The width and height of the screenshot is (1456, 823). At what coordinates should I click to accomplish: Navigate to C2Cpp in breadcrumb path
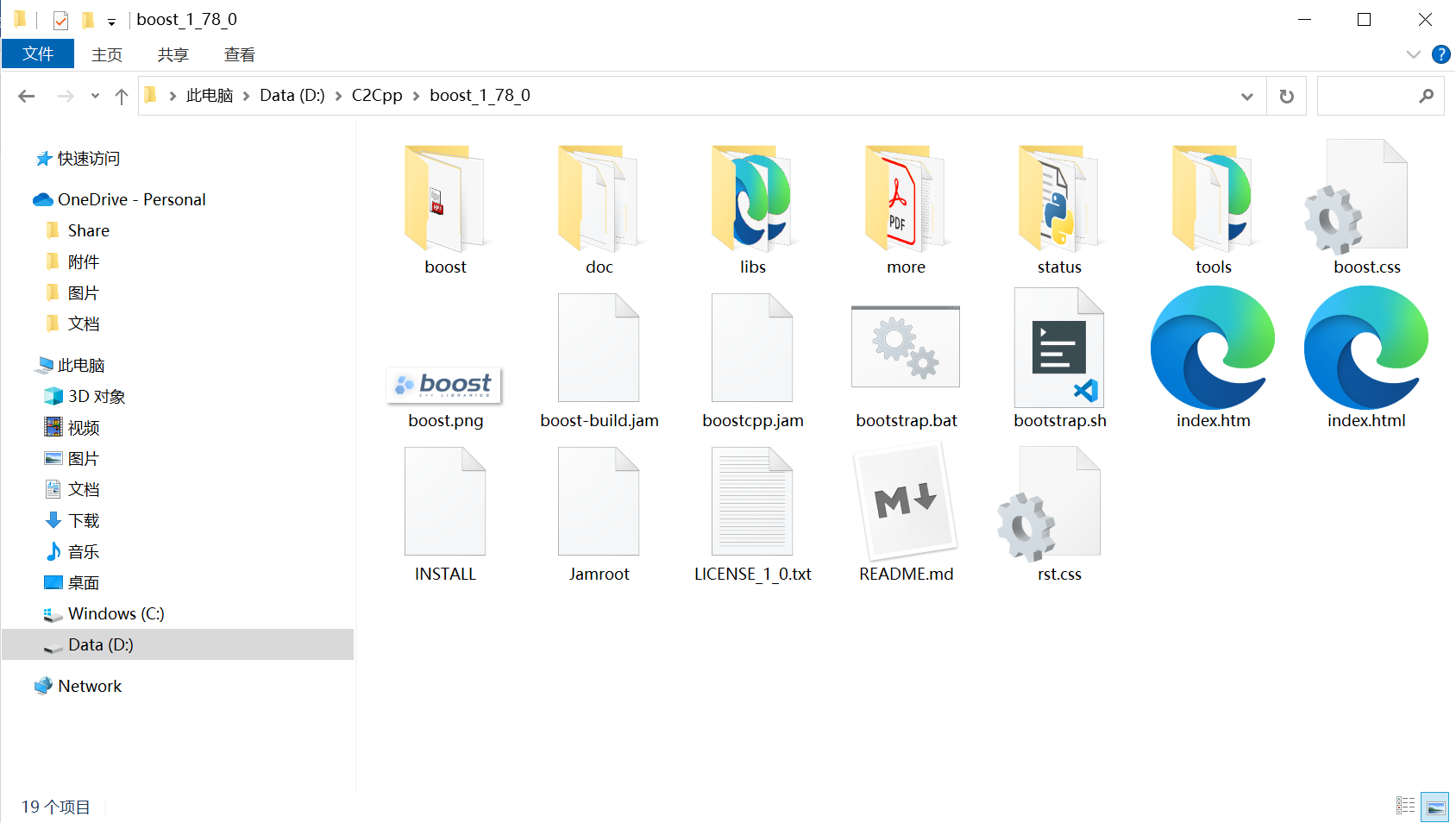tap(377, 96)
